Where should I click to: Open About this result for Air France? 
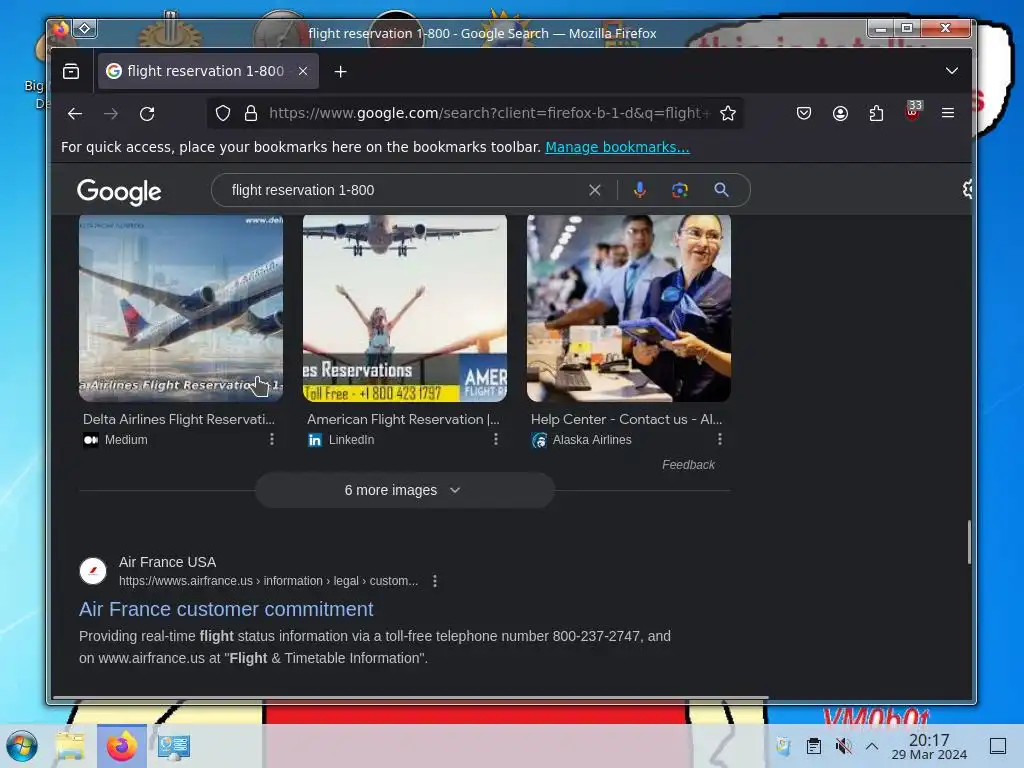pyautogui.click(x=435, y=581)
